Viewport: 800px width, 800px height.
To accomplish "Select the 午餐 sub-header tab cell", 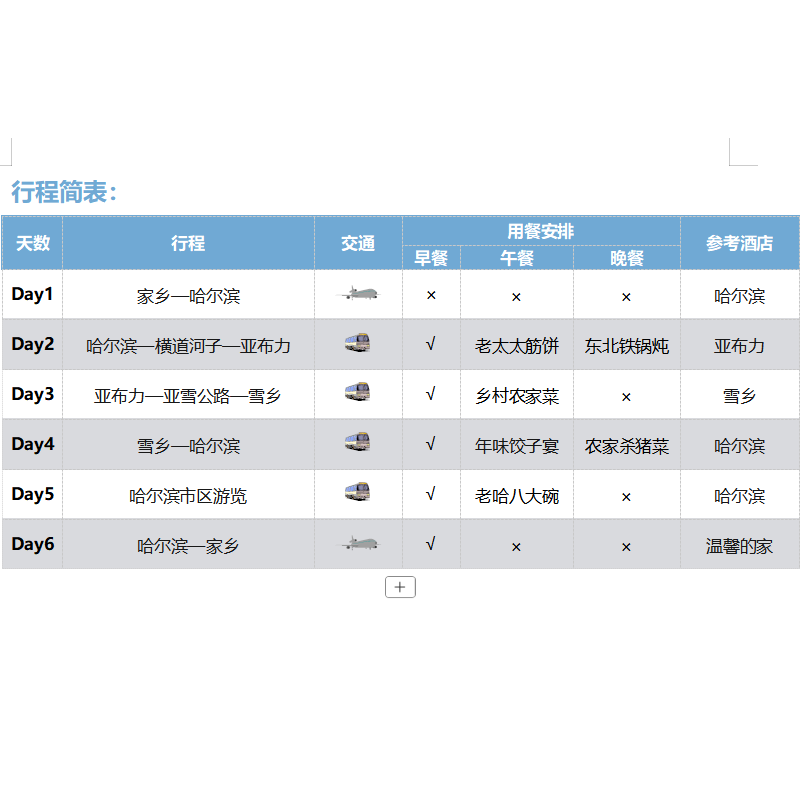I will (516, 258).
